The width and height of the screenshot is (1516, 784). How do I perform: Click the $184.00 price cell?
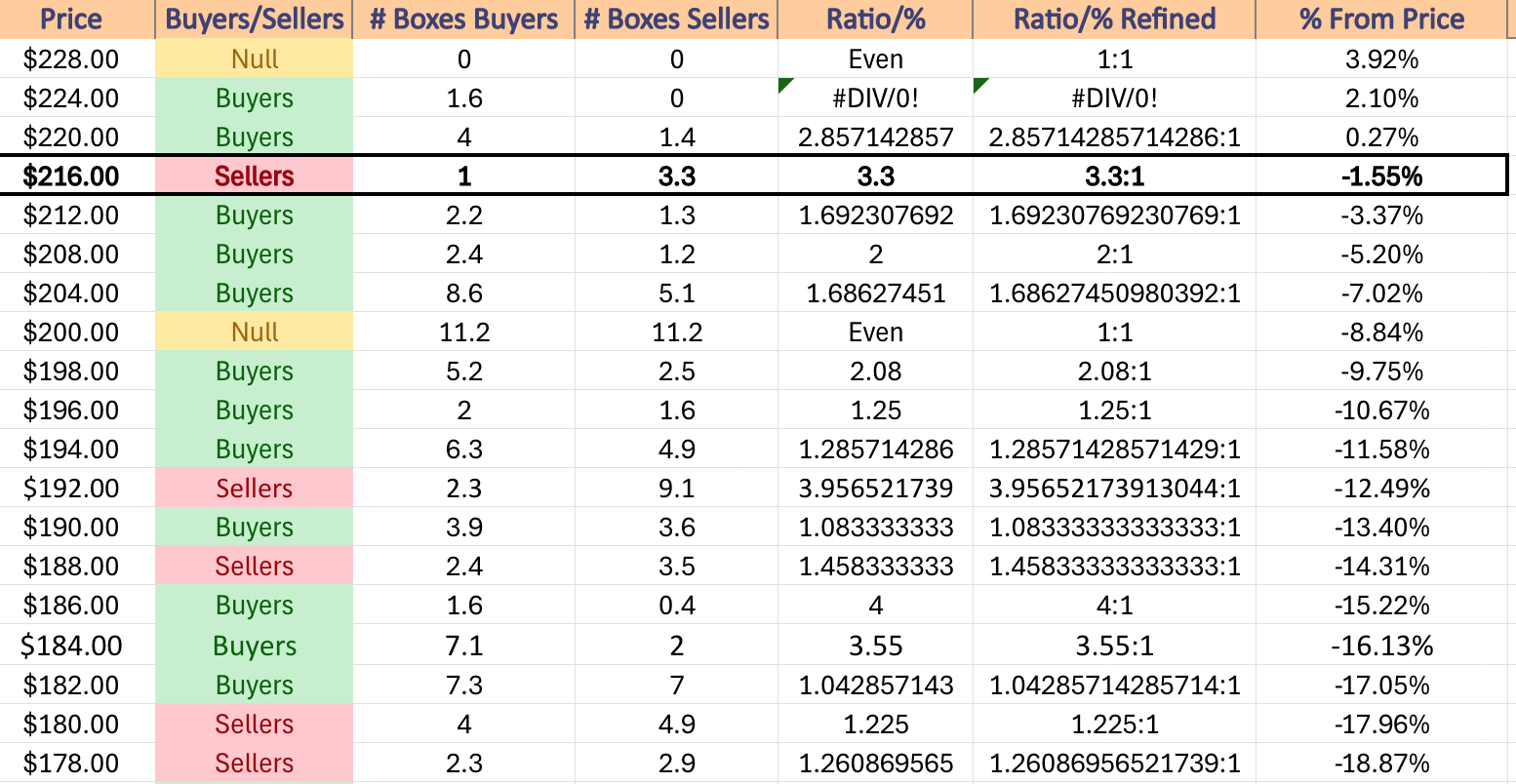[x=77, y=646]
